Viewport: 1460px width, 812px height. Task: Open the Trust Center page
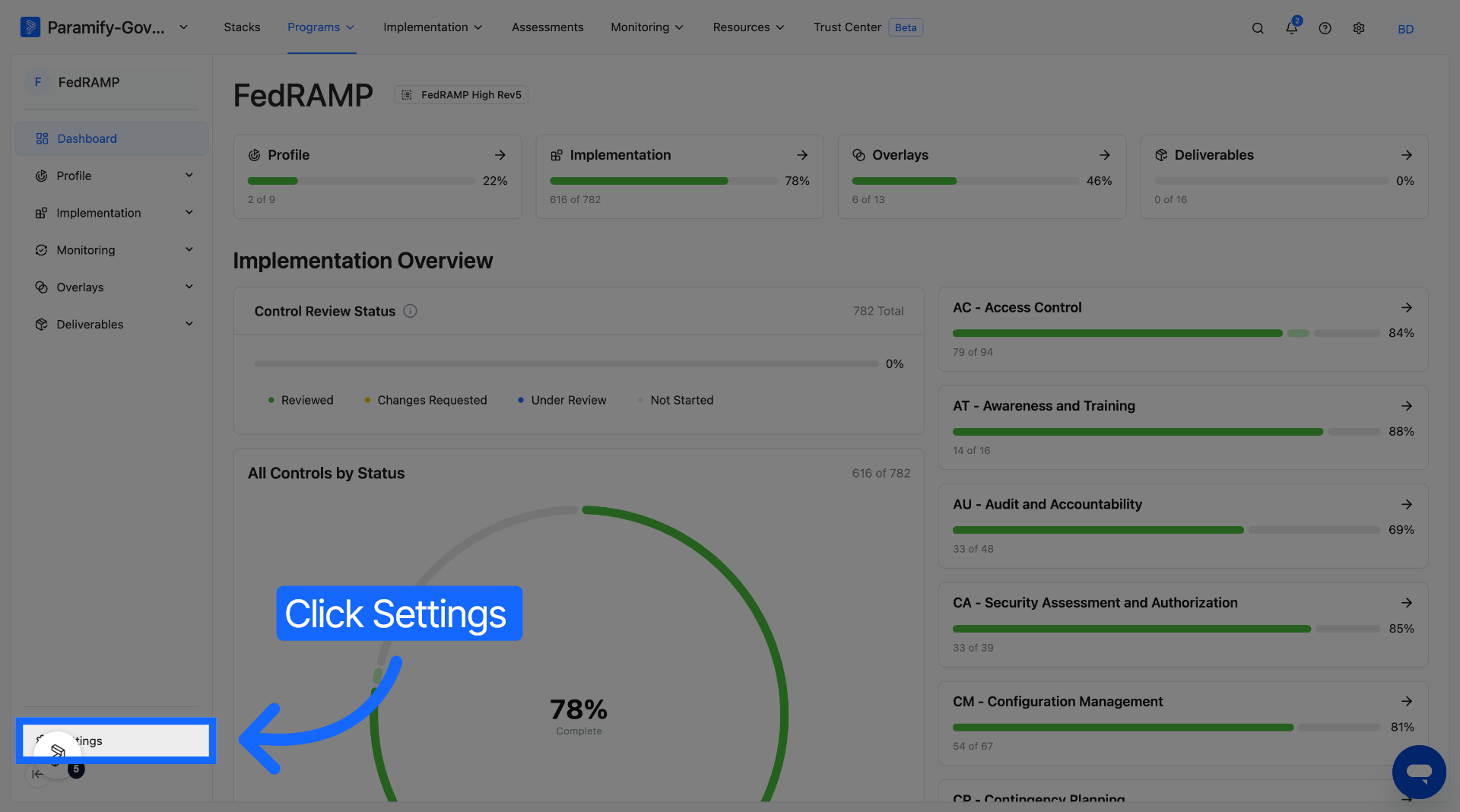[x=847, y=27]
